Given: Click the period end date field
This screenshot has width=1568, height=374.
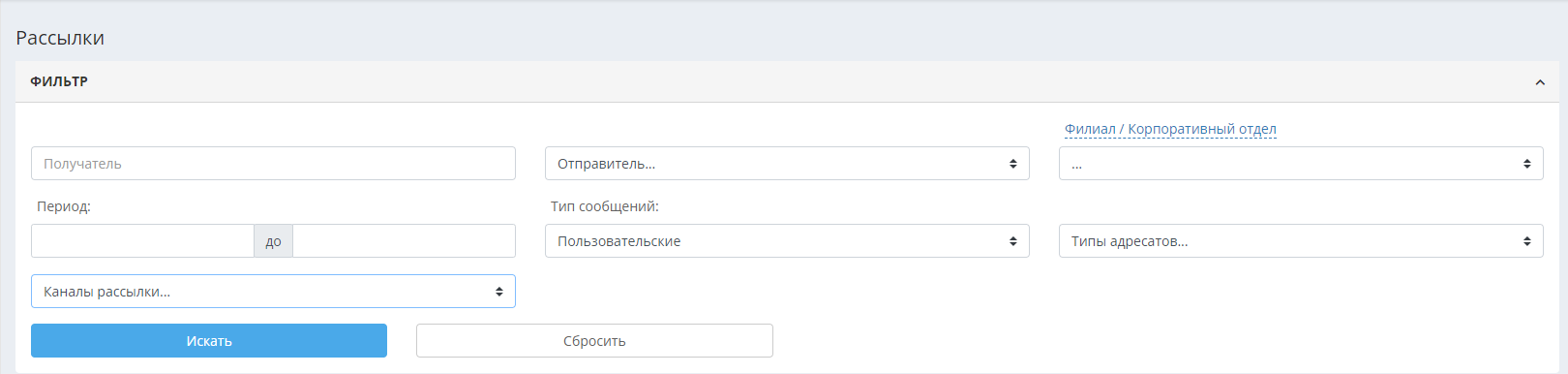Looking at the screenshot, I should (x=404, y=241).
